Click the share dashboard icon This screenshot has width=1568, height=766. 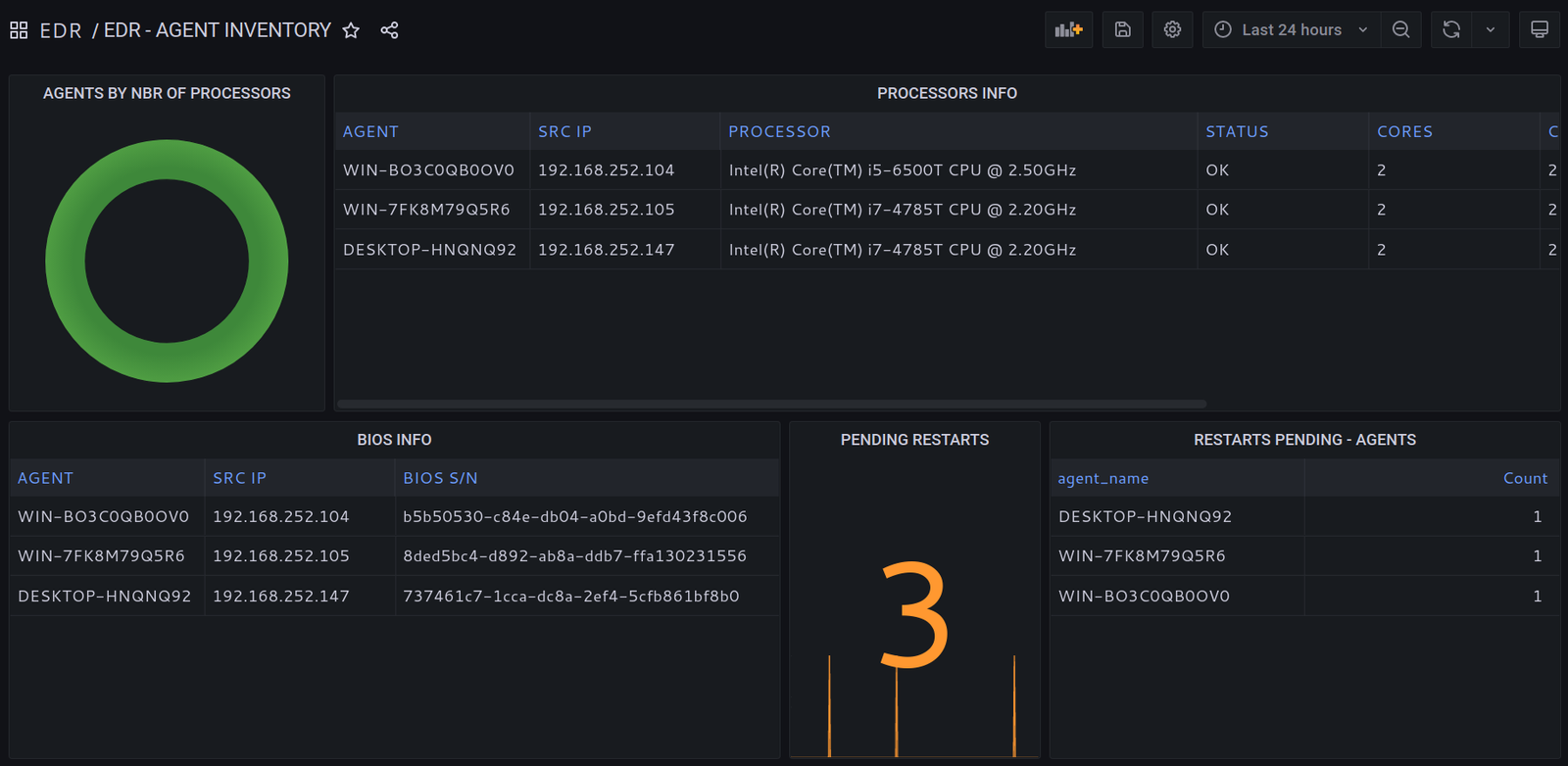click(389, 30)
